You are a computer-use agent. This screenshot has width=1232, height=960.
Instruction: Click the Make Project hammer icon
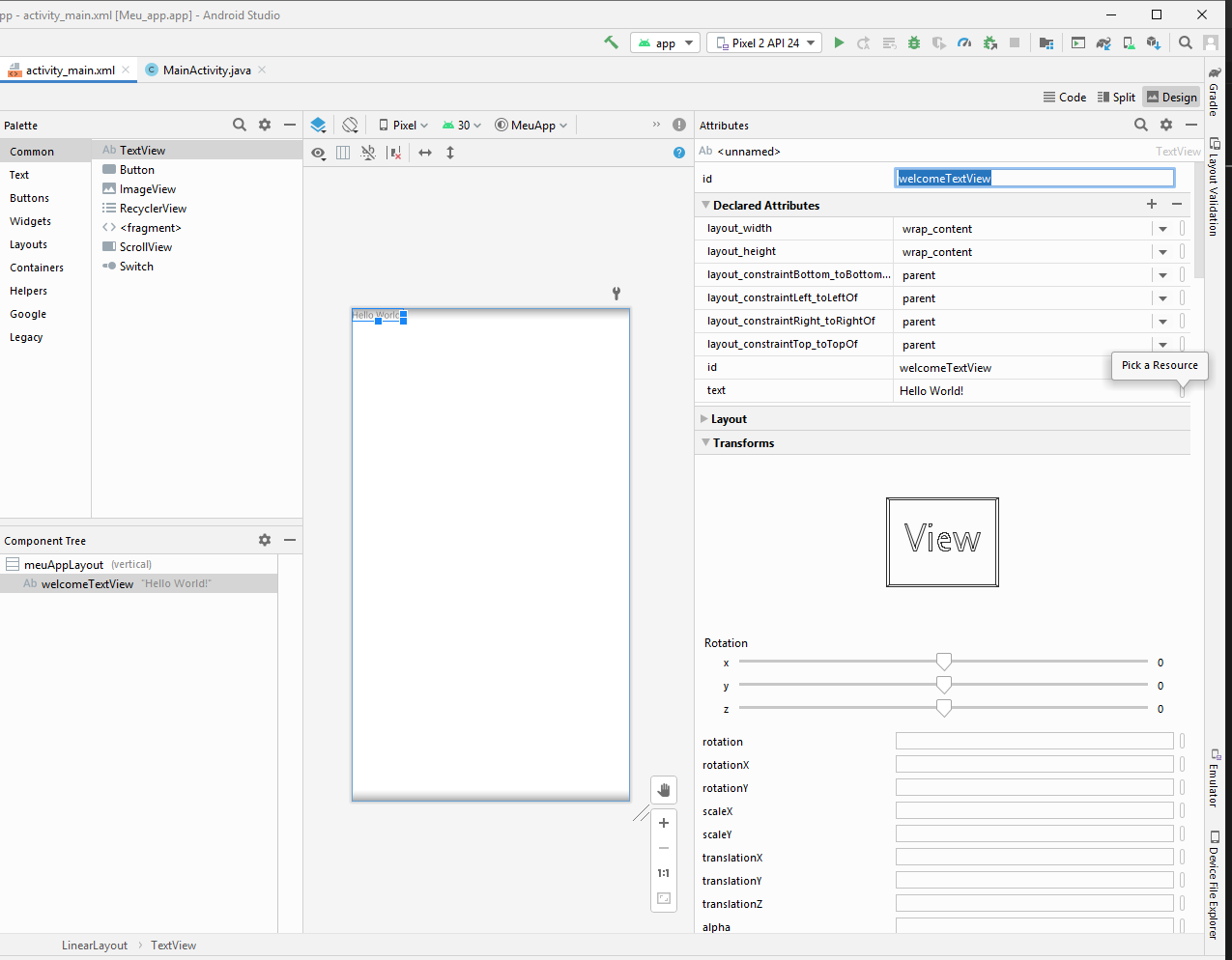(611, 42)
